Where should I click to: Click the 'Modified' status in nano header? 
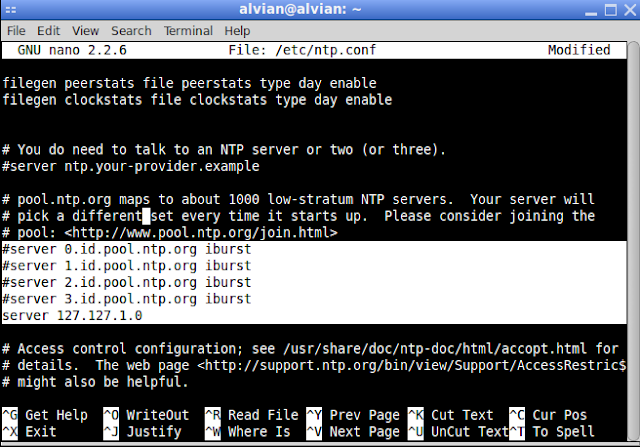click(x=579, y=50)
